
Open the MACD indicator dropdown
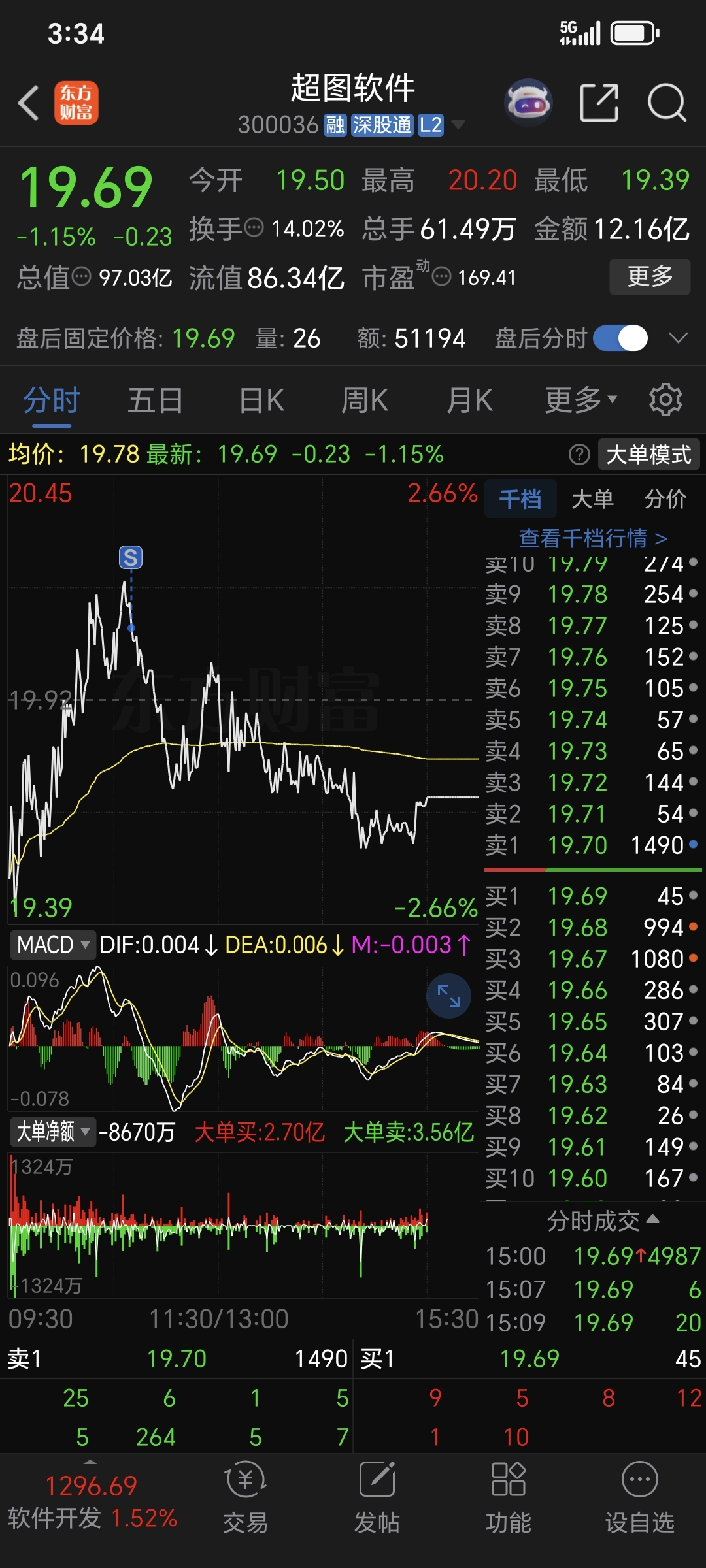[53, 945]
